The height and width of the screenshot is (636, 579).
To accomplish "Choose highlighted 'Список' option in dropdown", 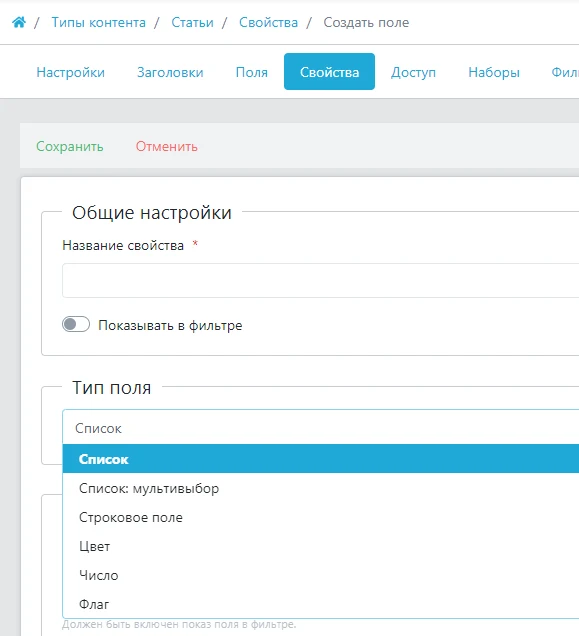I will coord(321,459).
